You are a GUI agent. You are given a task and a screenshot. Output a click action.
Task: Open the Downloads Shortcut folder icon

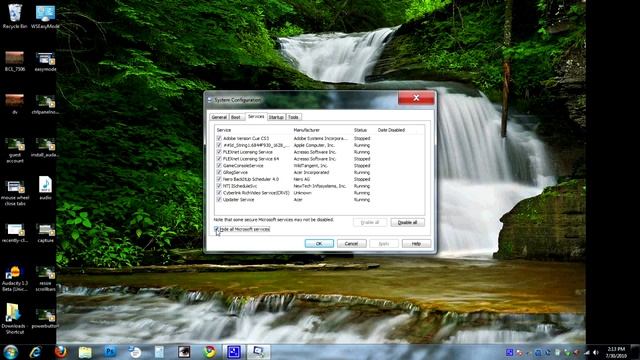pyautogui.click(x=15, y=319)
